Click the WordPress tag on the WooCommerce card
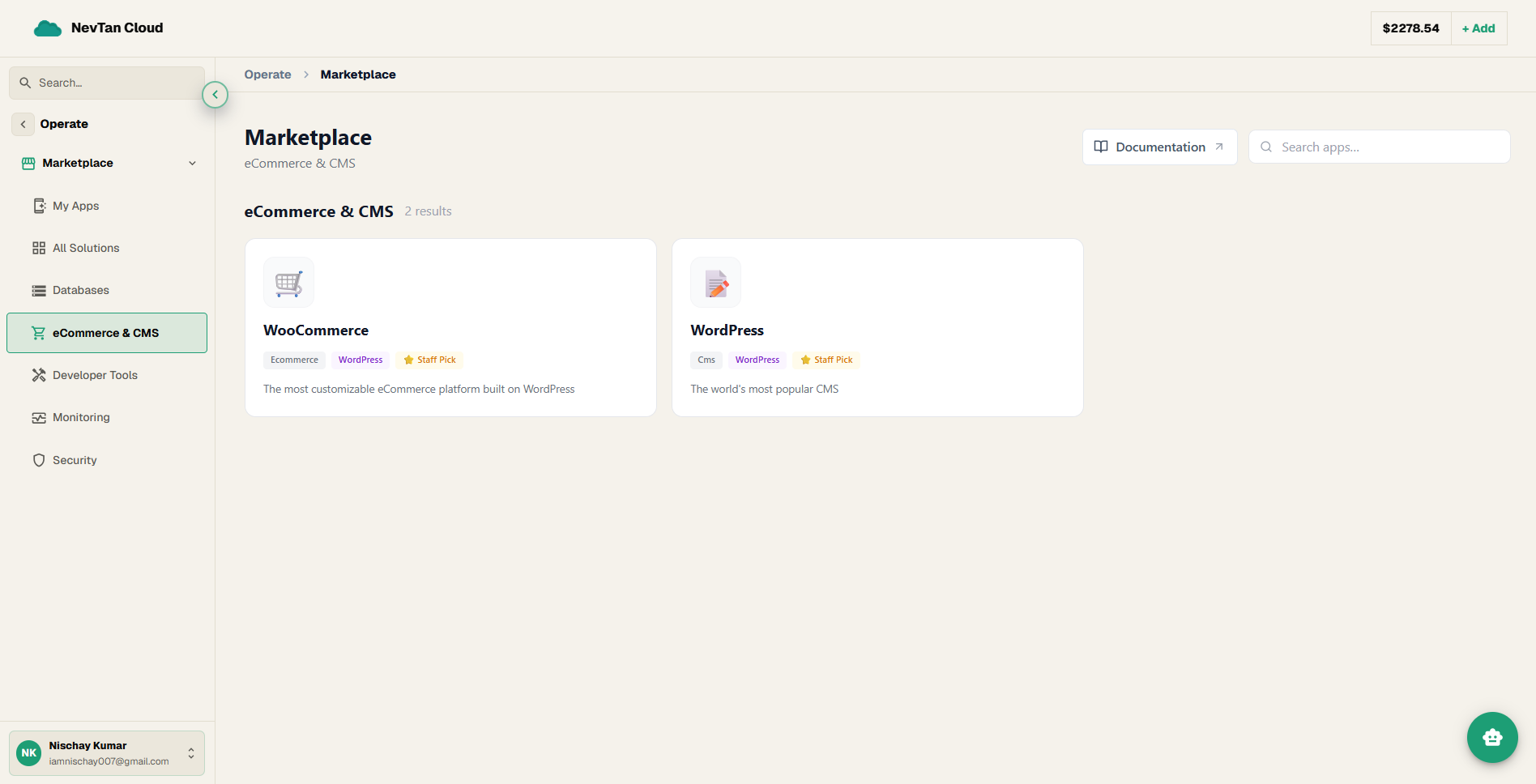 361,360
